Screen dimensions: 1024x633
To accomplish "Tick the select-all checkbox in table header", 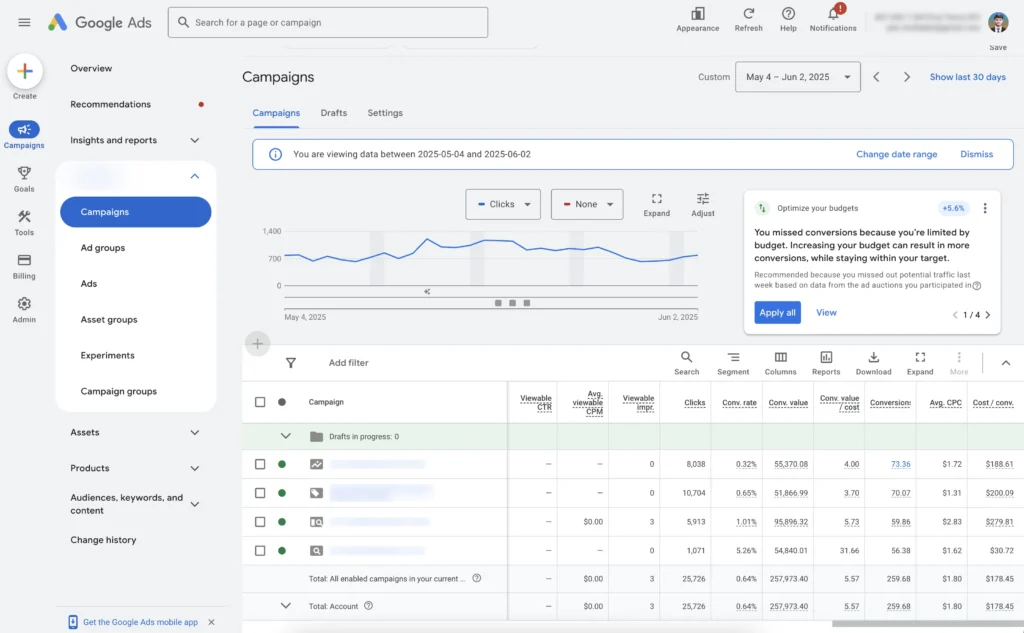I will [x=260, y=402].
